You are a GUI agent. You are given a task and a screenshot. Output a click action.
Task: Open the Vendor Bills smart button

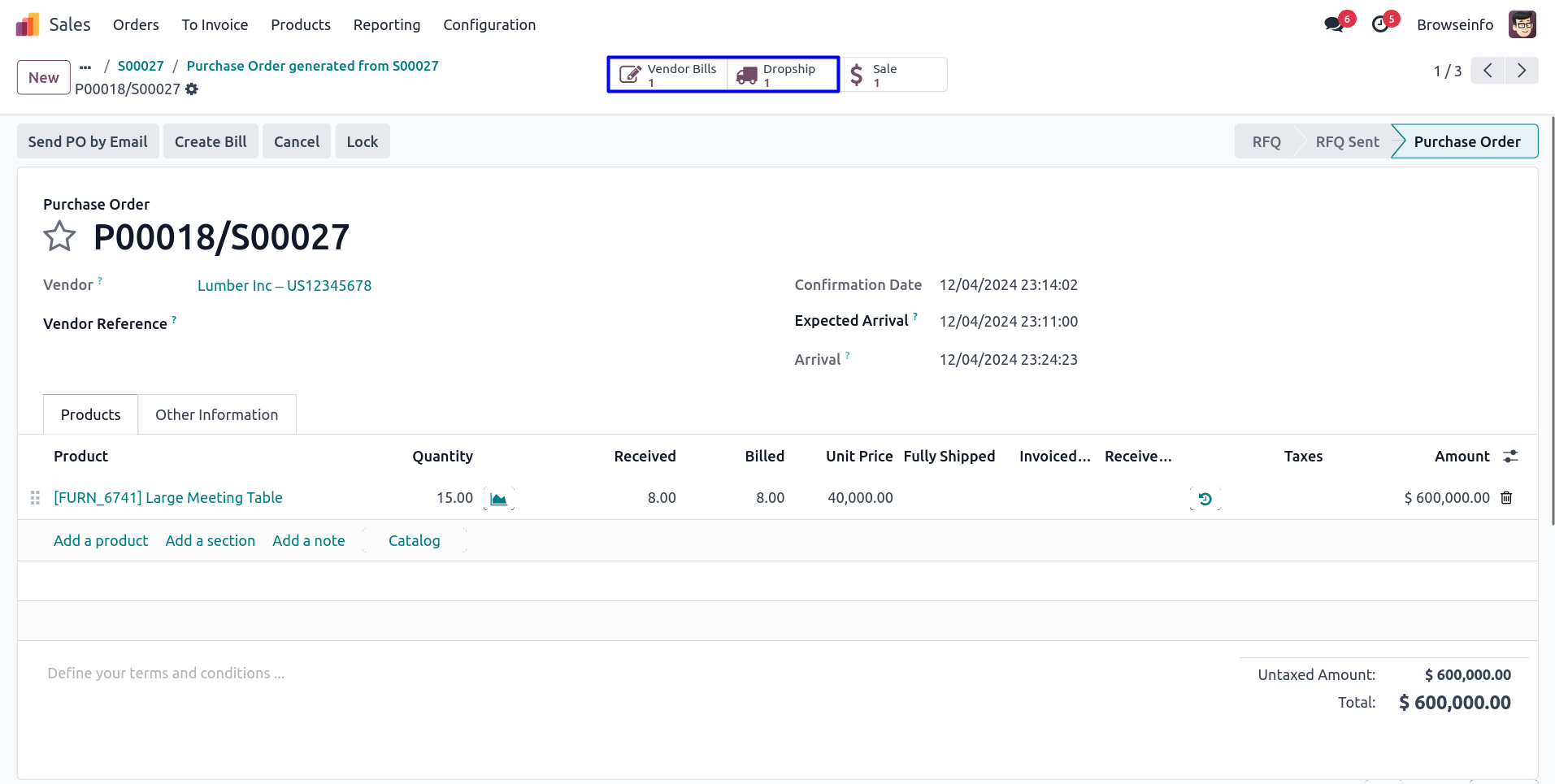tap(668, 75)
